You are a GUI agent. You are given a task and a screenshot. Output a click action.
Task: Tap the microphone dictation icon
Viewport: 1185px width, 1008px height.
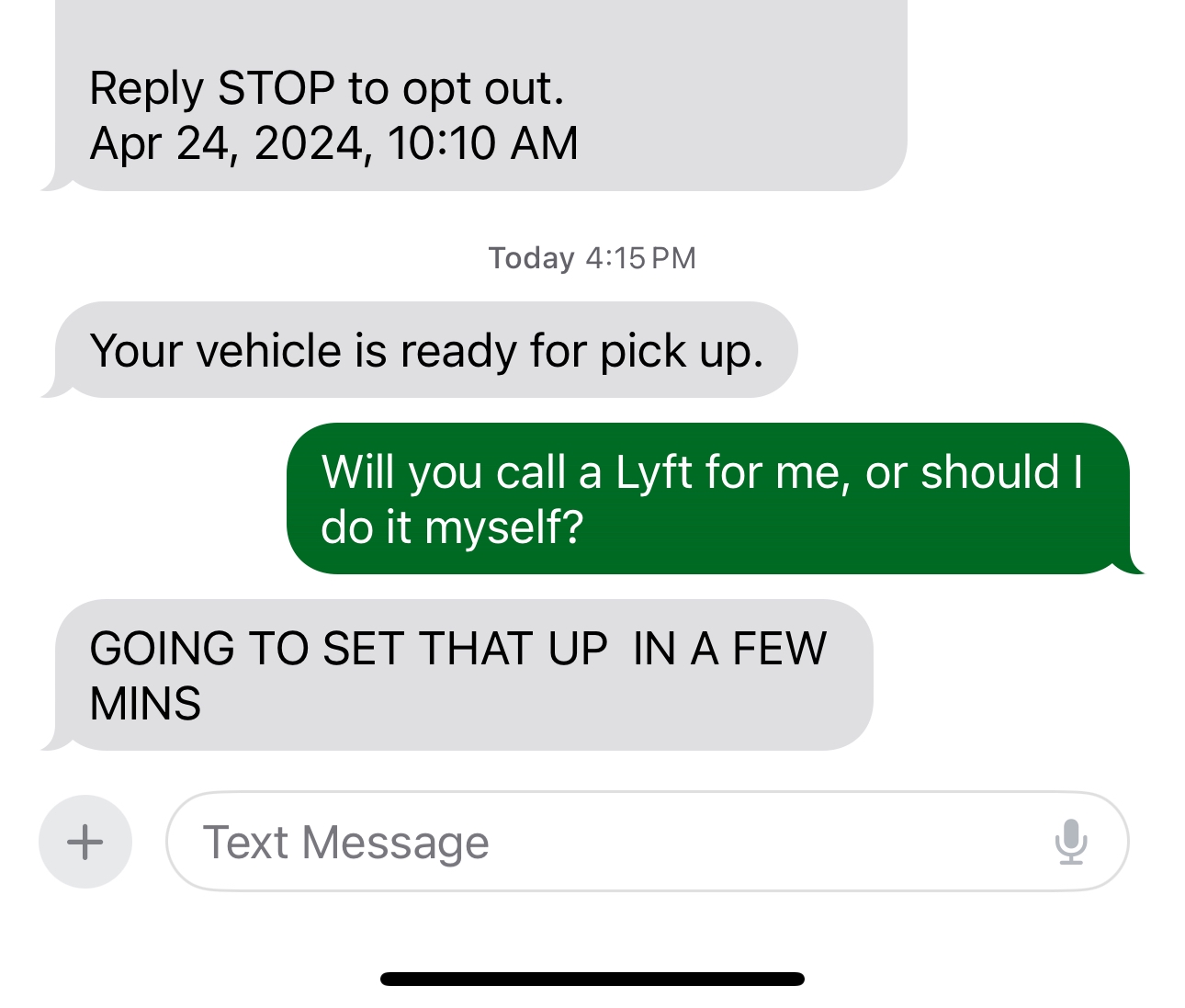point(1071,842)
